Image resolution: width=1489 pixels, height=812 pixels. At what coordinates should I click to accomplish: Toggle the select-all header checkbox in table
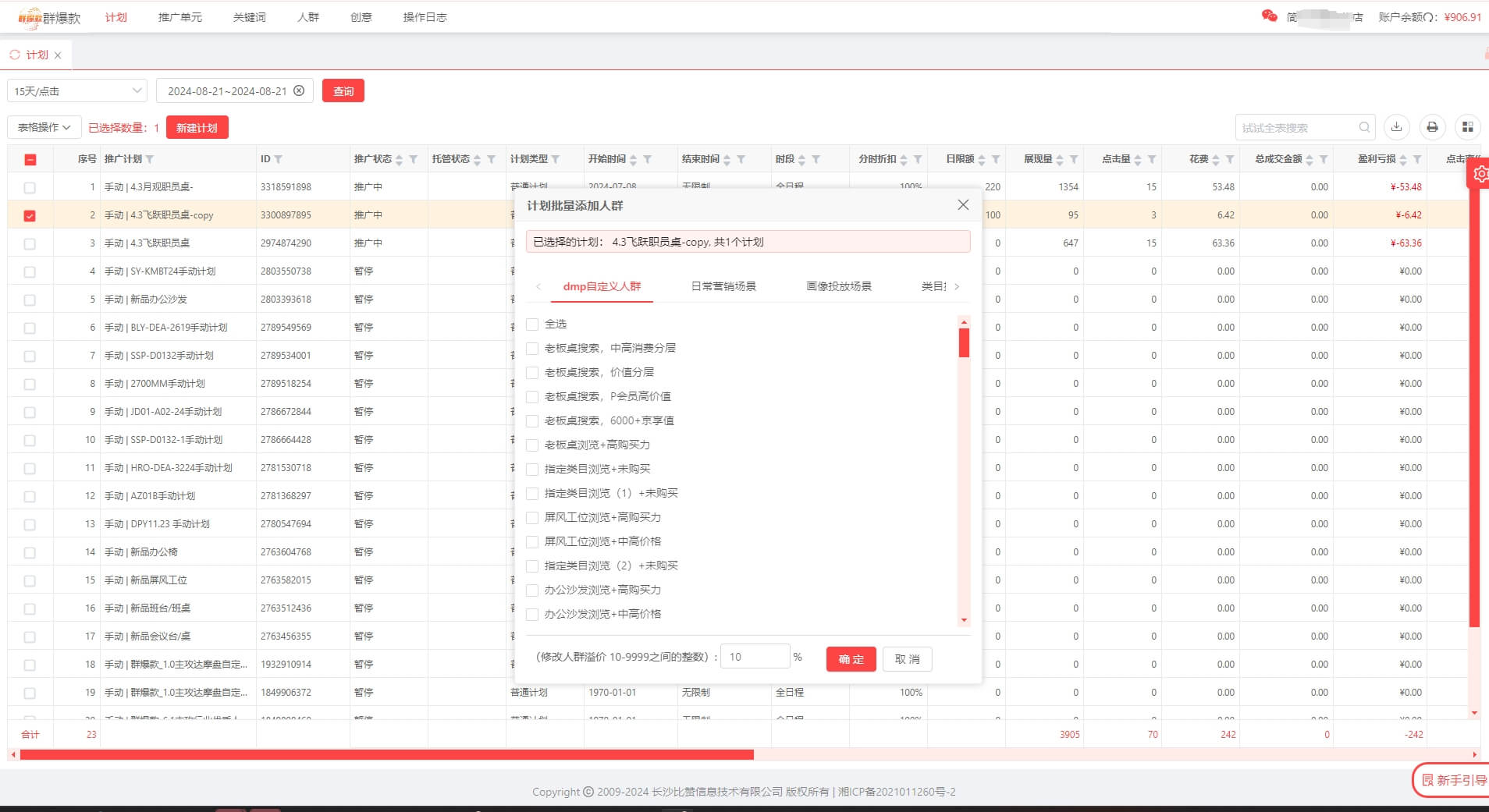pyautogui.click(x=30, y=159)
